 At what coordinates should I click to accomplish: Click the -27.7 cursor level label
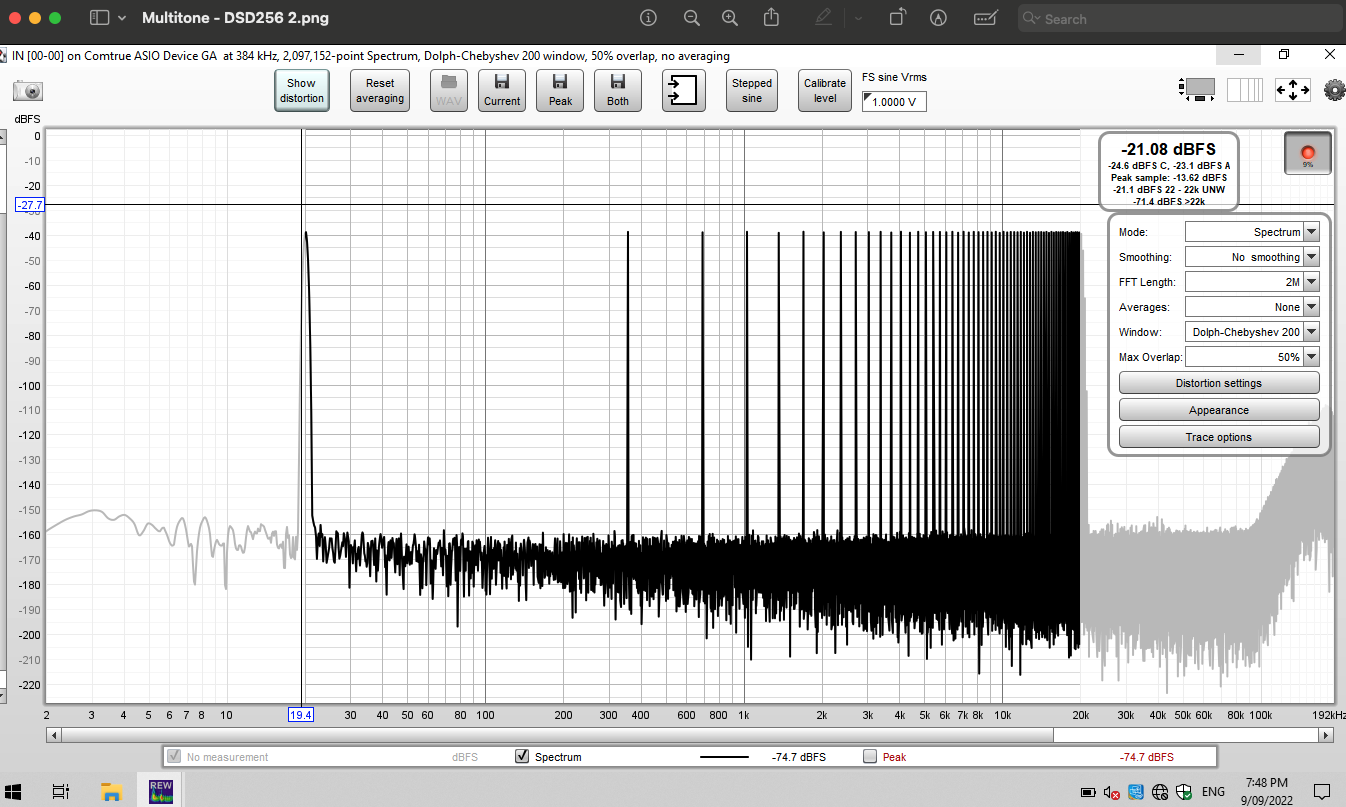(30, 205)
